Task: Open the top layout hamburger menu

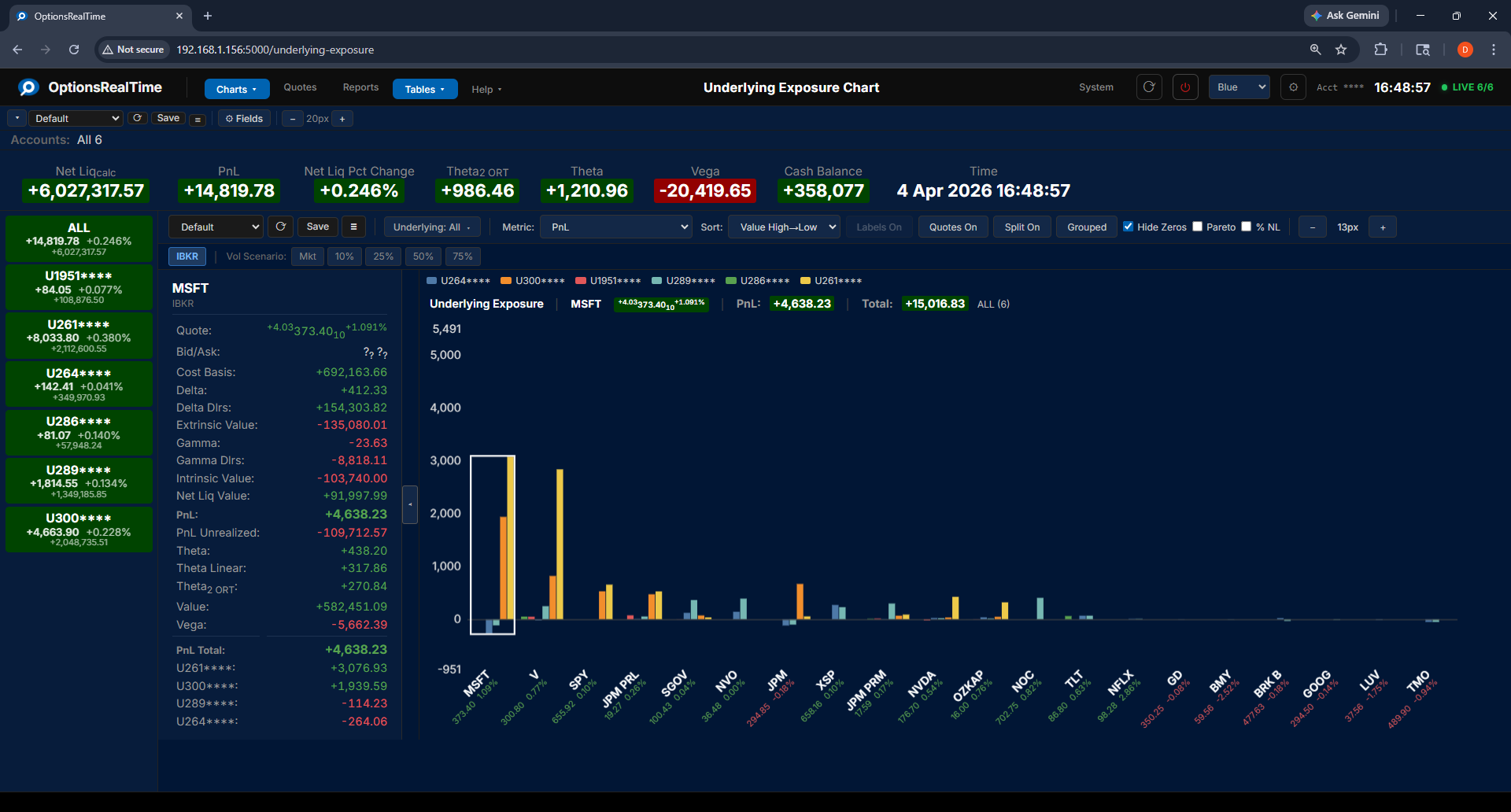Action: [x=198, y=119]
